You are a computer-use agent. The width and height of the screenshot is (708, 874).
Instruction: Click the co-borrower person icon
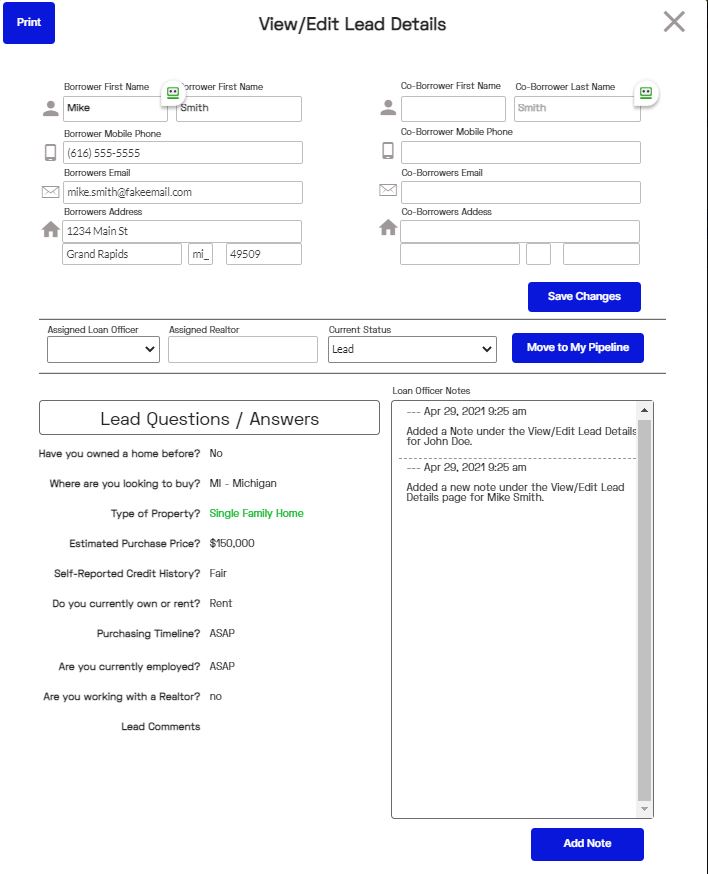click(x=388, y=108)
